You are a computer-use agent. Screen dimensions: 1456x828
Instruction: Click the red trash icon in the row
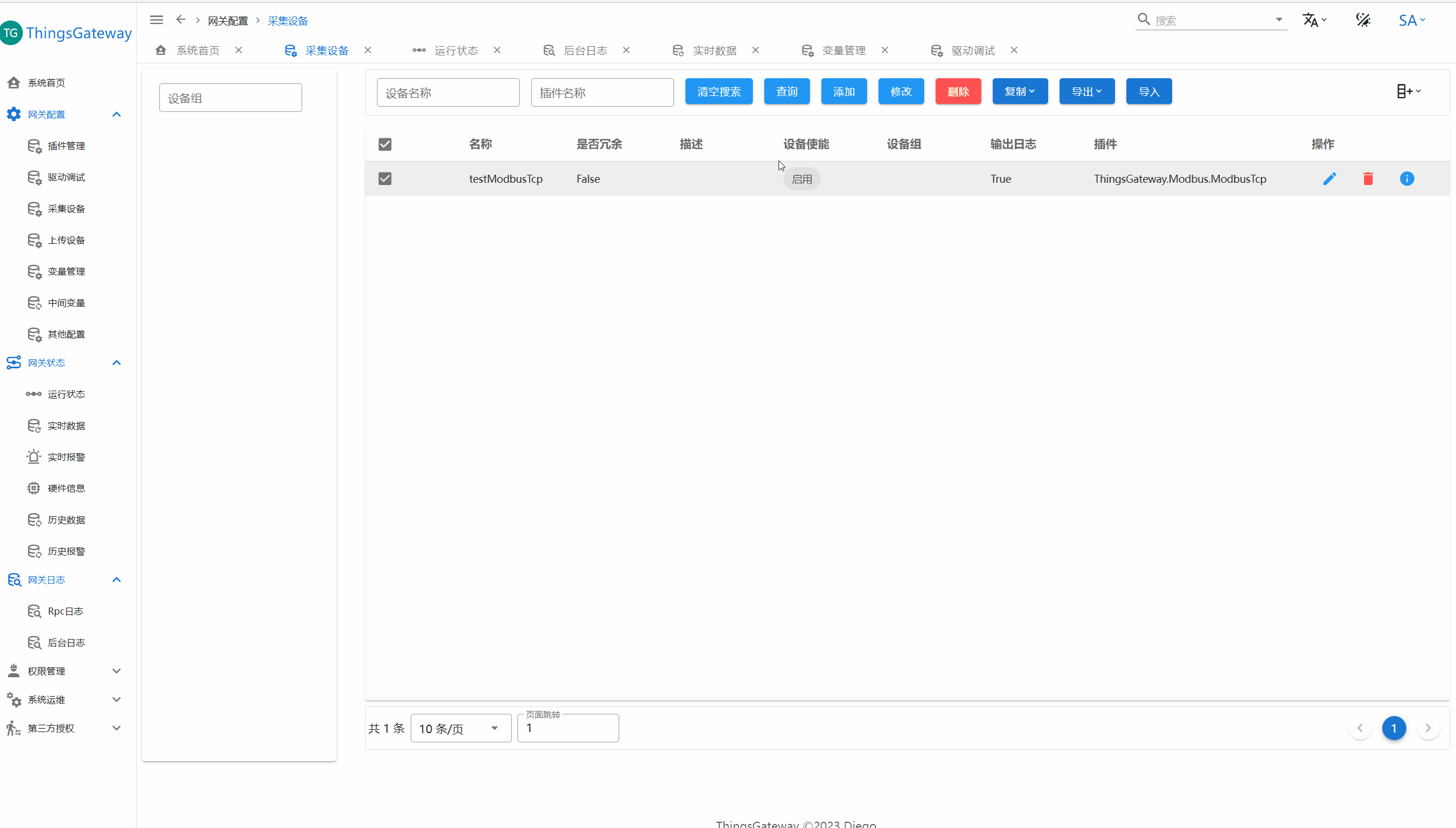pos(1368,179)
